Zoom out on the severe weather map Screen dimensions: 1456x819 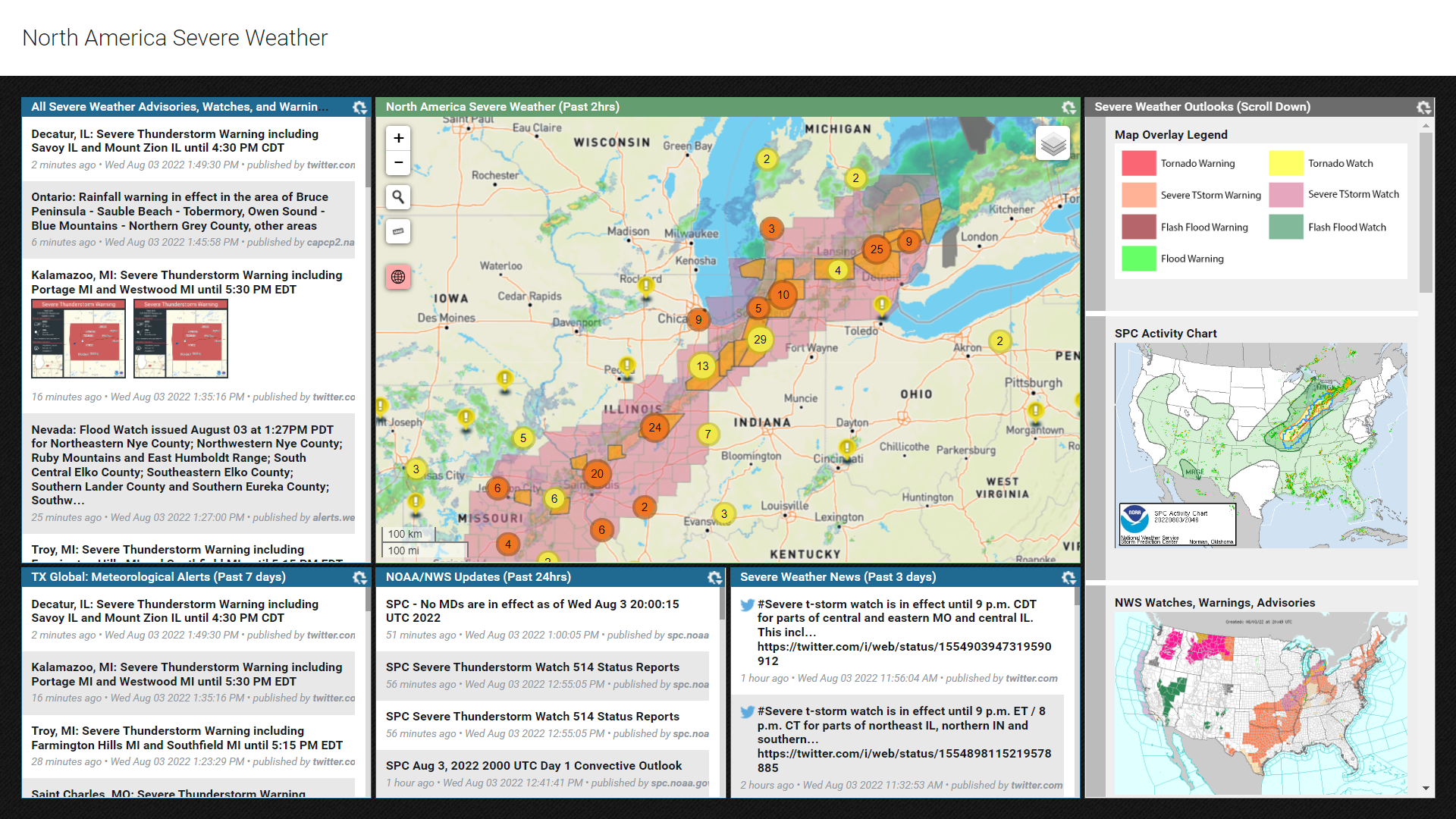tap(398, 163)
